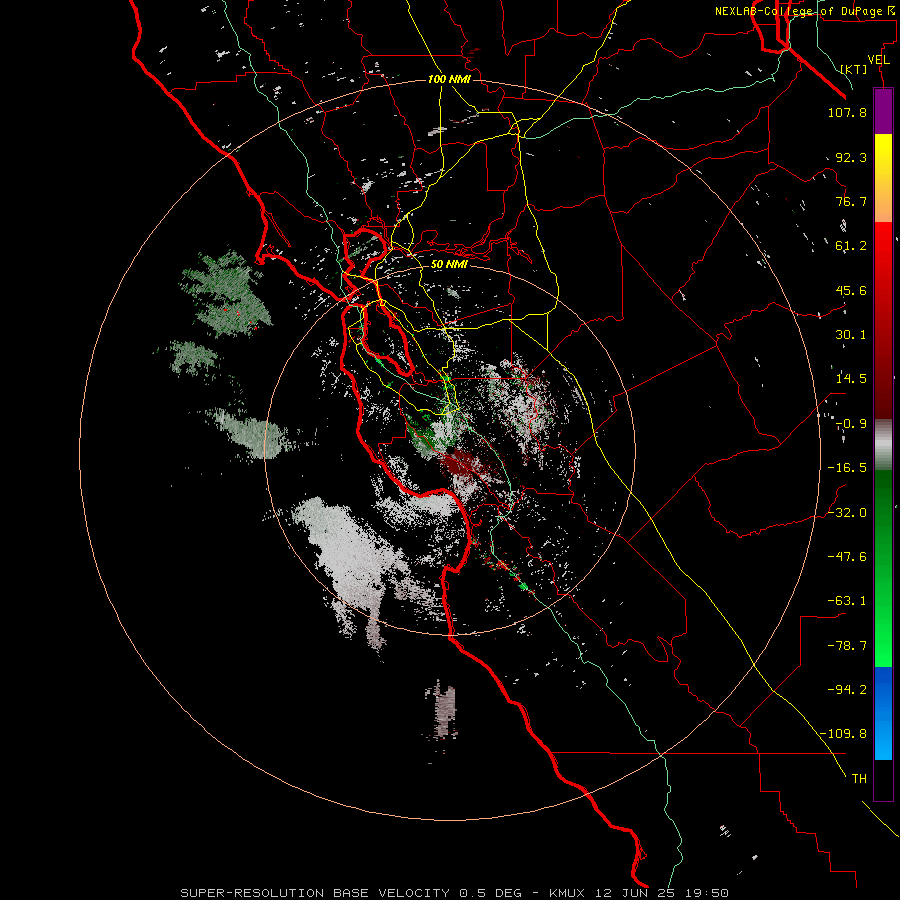Screen dimensions: 900x900
Task: Select the -78.7 velocity scale value
Action: 847,646
